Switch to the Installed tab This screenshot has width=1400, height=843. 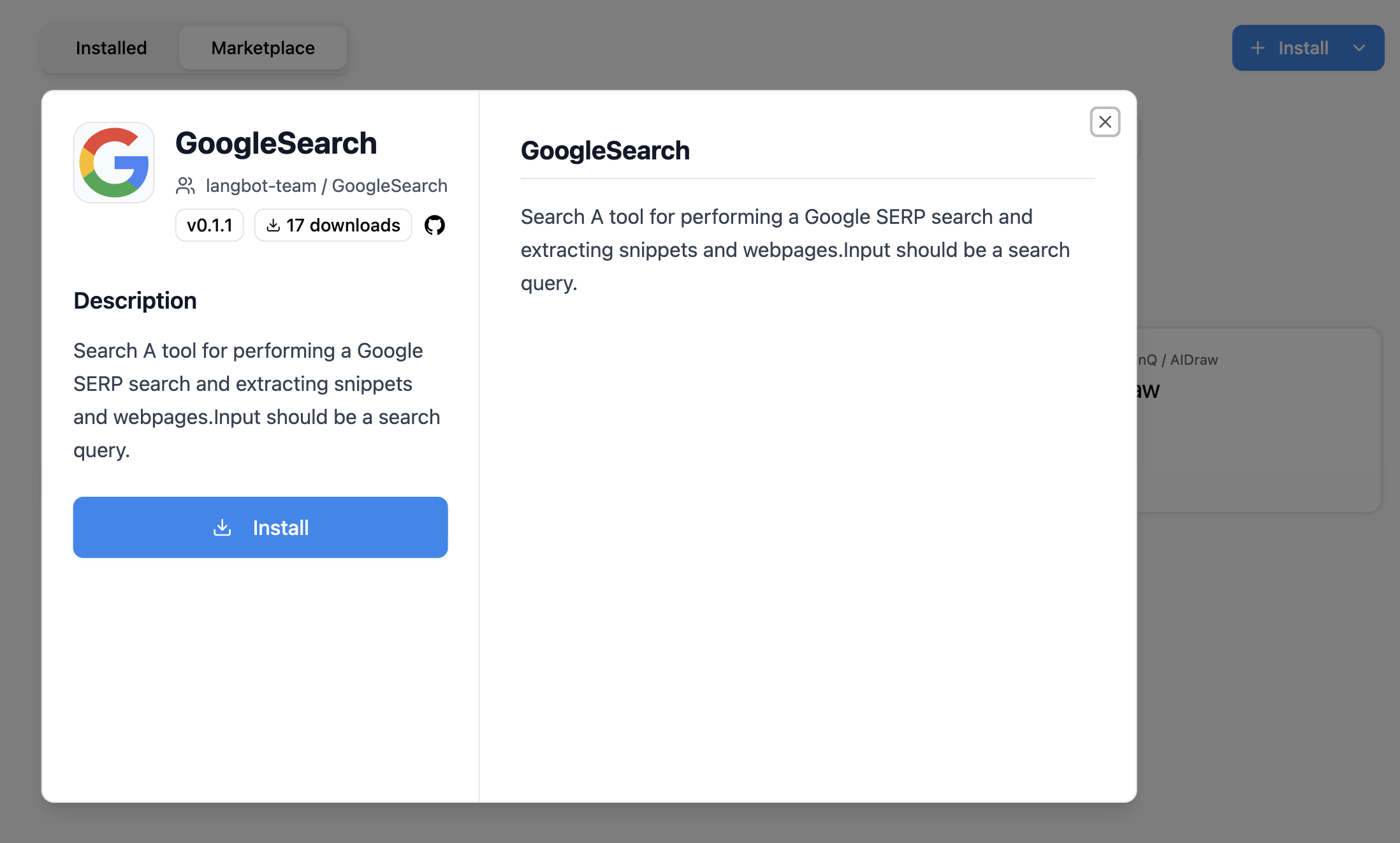click(111, 48)
